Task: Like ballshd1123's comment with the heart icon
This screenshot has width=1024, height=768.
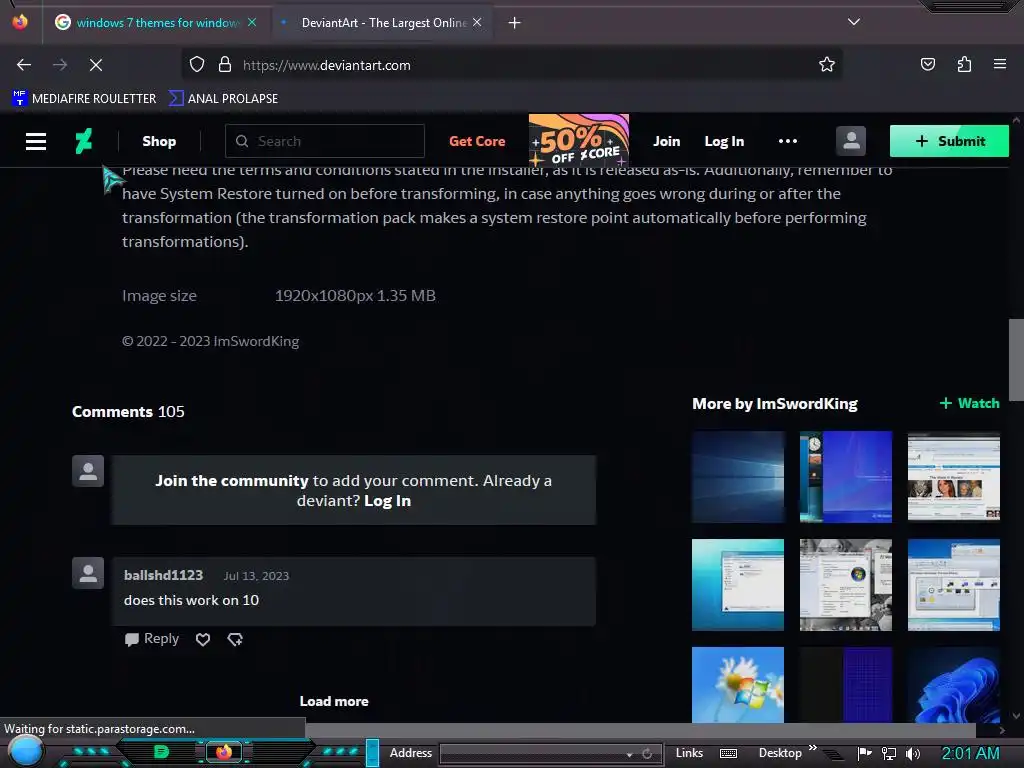Action: coord(203,639)
